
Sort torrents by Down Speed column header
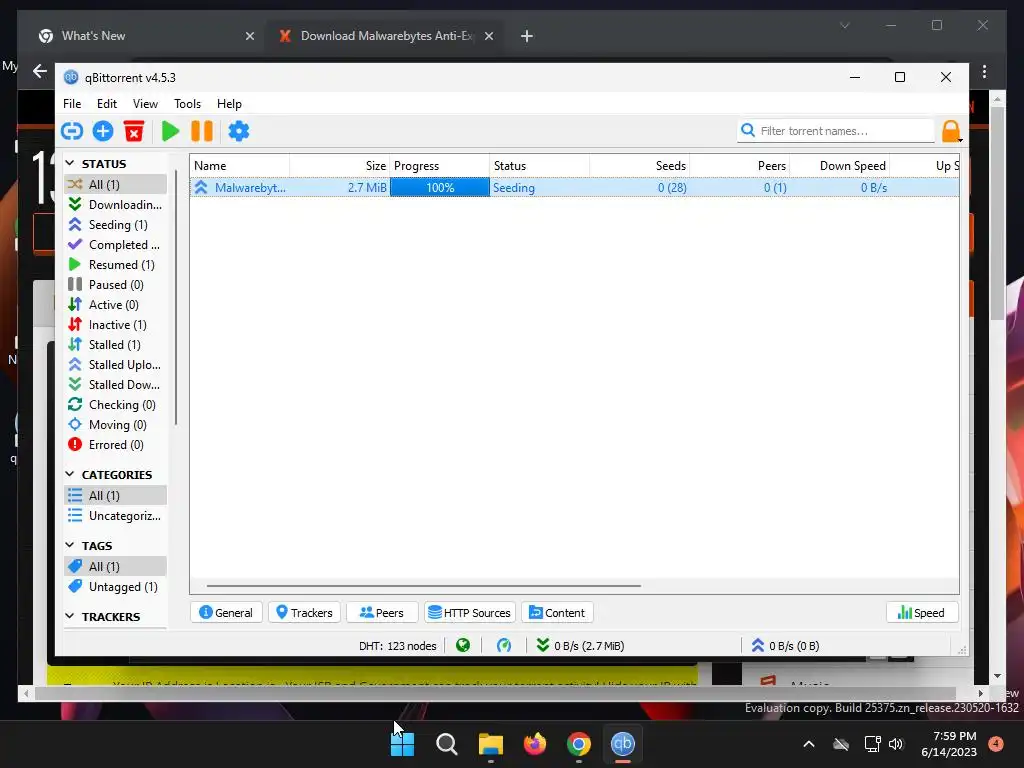[x=840, y=166]
